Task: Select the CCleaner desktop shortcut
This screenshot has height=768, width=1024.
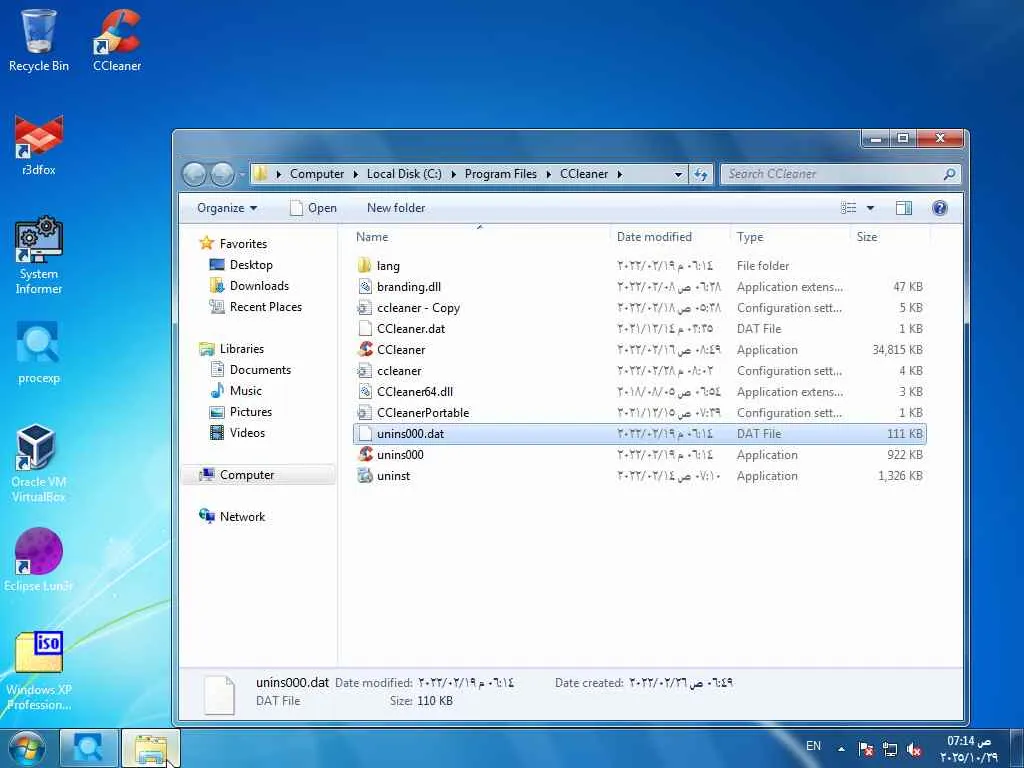Action: [x=117, y=40]
